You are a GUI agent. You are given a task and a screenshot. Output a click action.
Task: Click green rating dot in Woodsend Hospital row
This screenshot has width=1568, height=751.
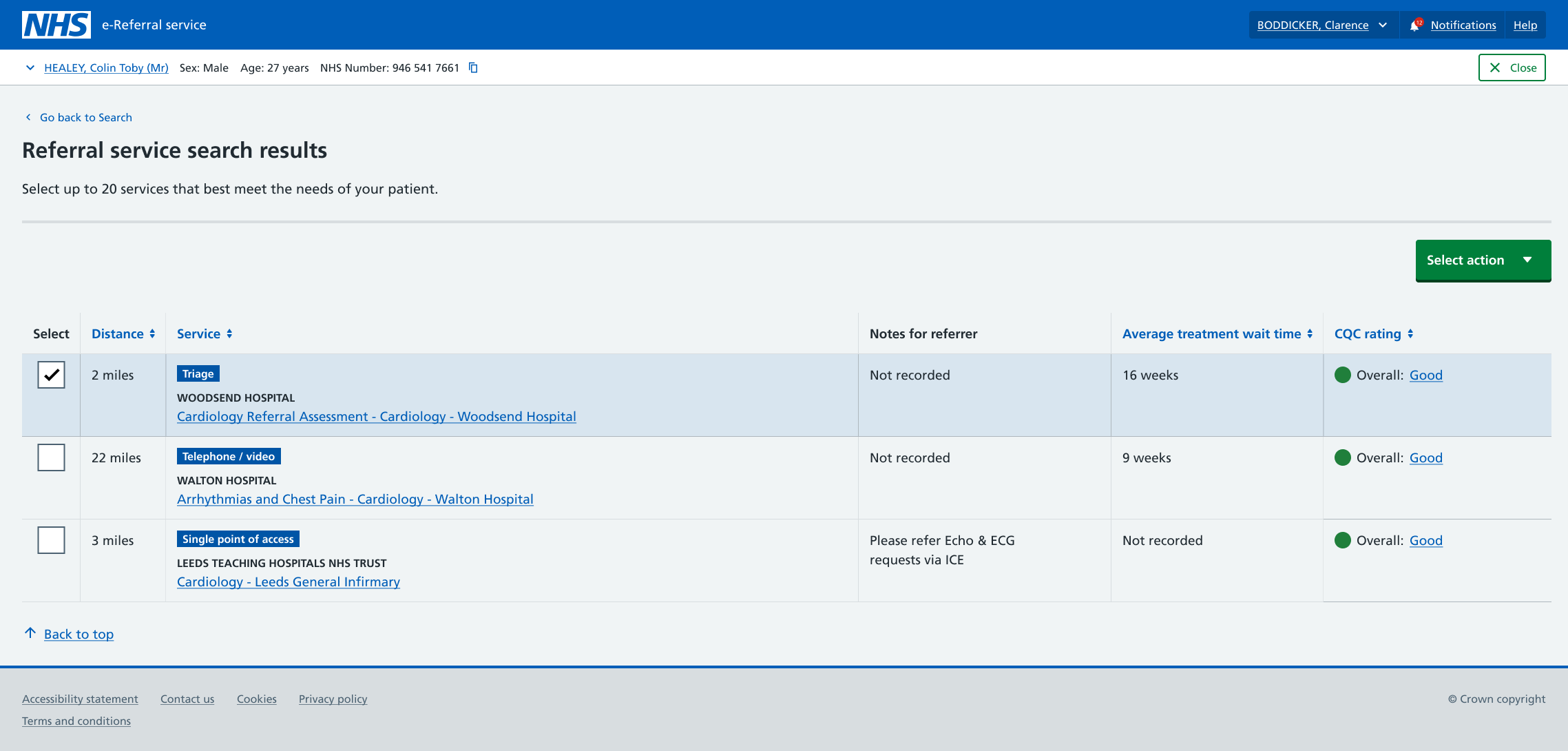pyautogui.click(x=1343, y=375)
